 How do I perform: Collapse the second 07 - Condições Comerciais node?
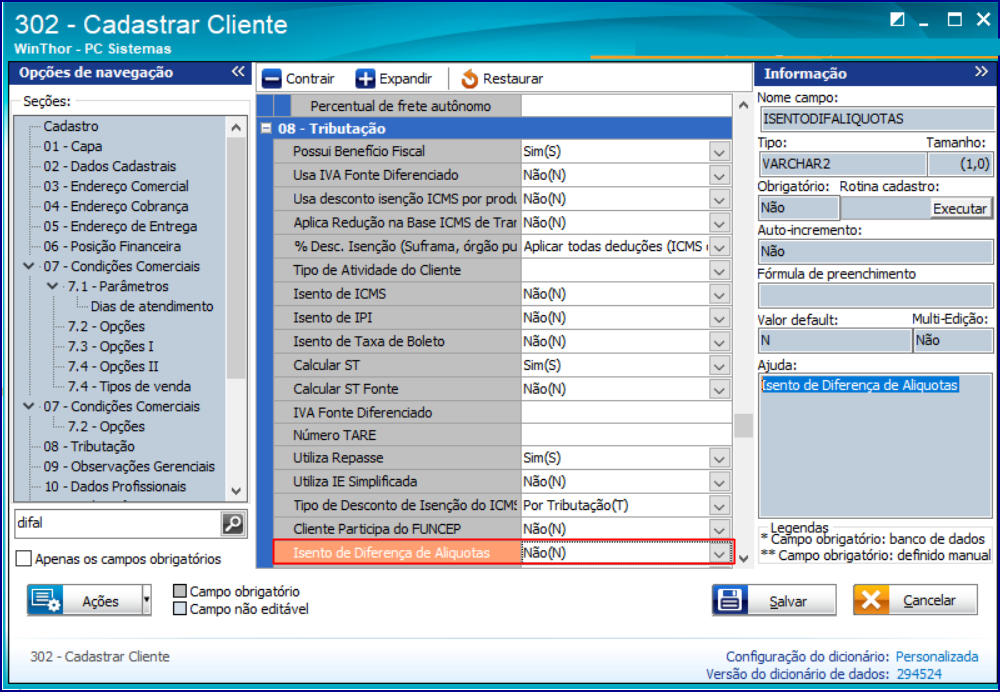29,406
